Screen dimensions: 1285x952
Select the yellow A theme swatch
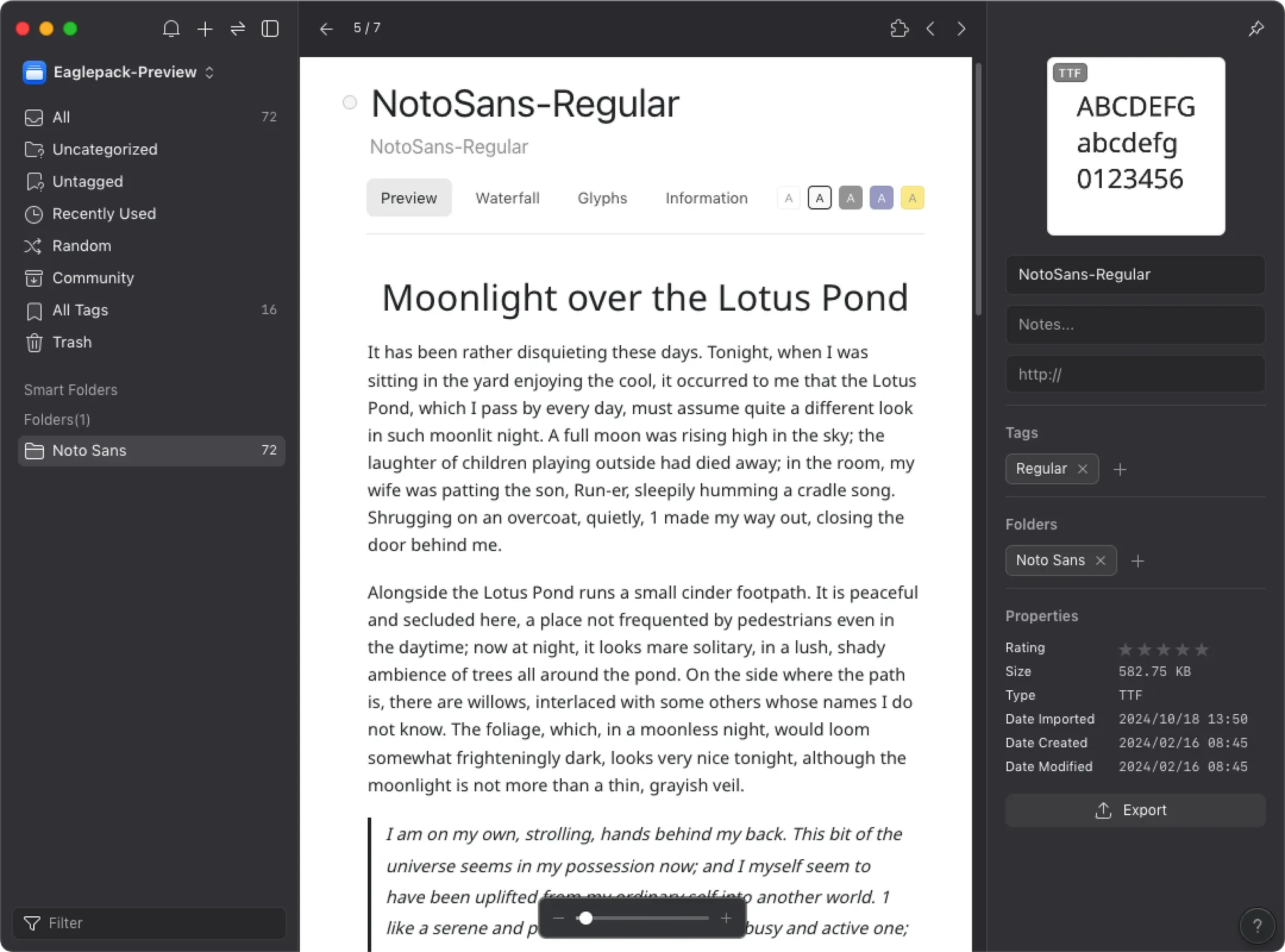912,198
